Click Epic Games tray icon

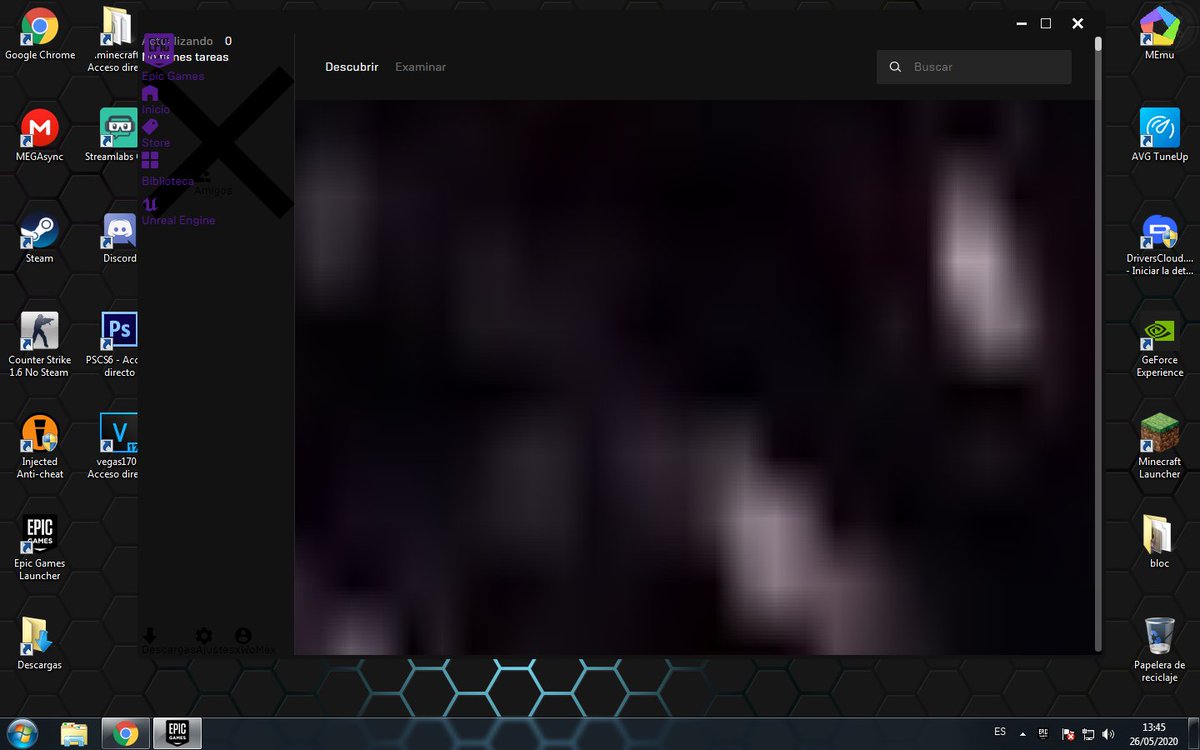click(x=1043, y=734)
